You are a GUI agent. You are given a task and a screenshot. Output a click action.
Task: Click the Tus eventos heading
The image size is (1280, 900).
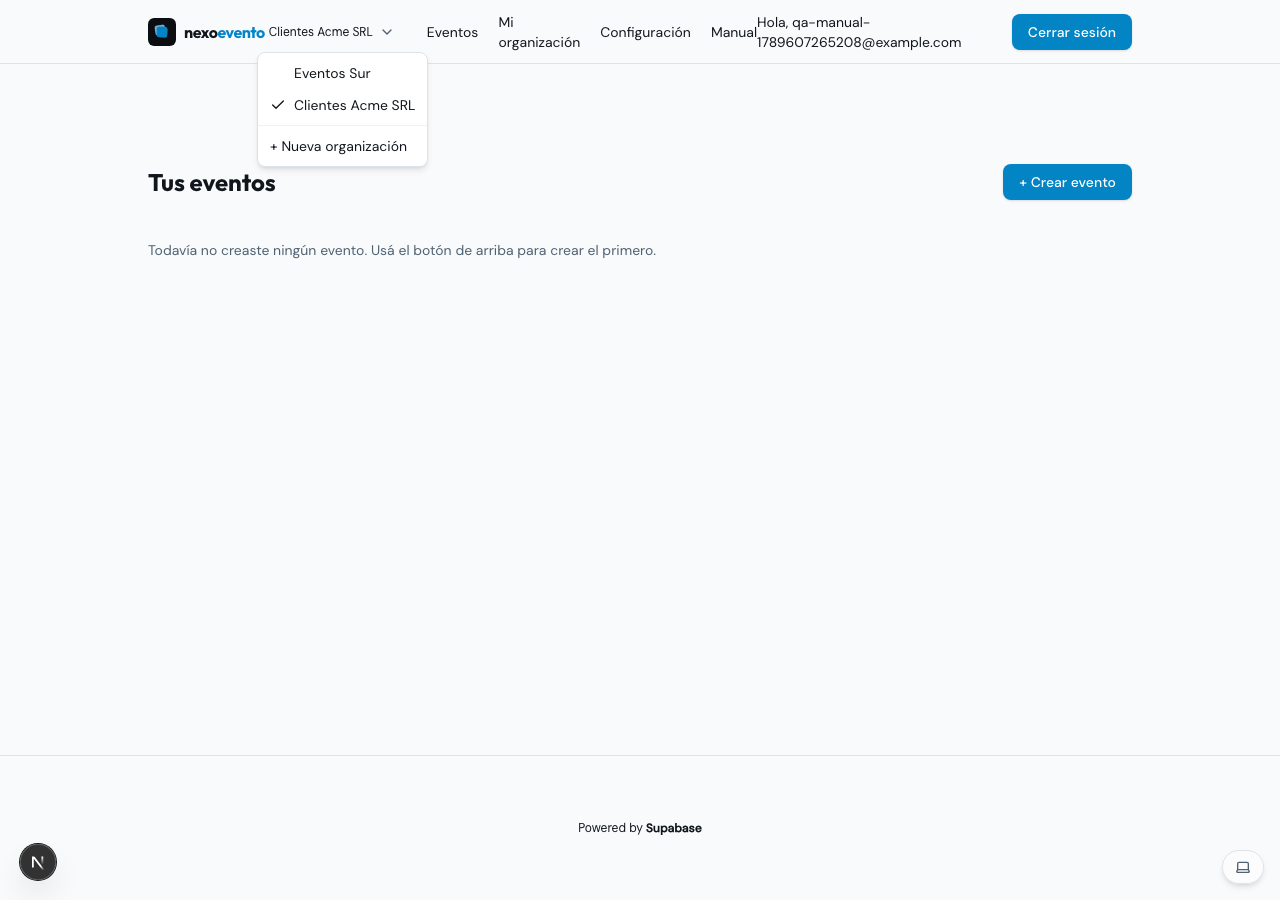point(212,183)
